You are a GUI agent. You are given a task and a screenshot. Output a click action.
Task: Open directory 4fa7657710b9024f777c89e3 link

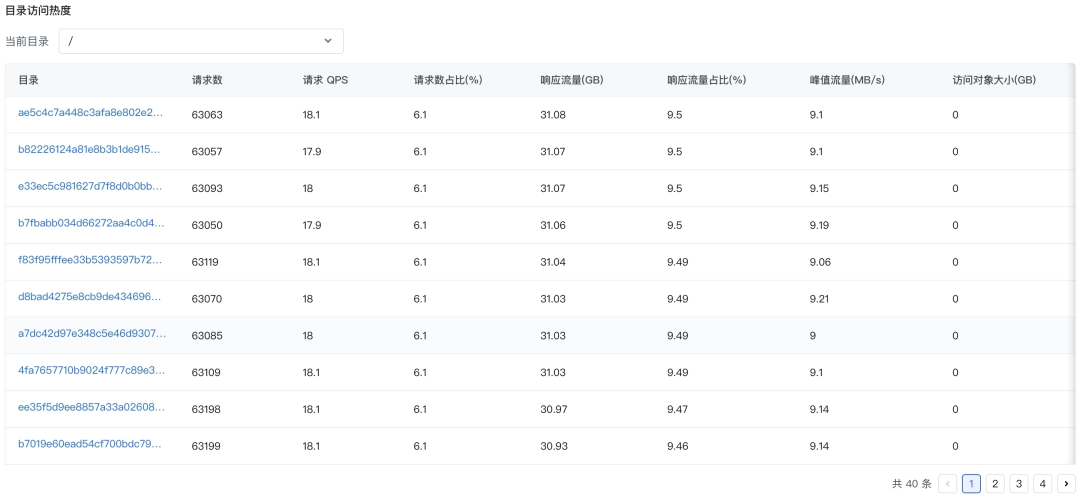tap(92, 371)
